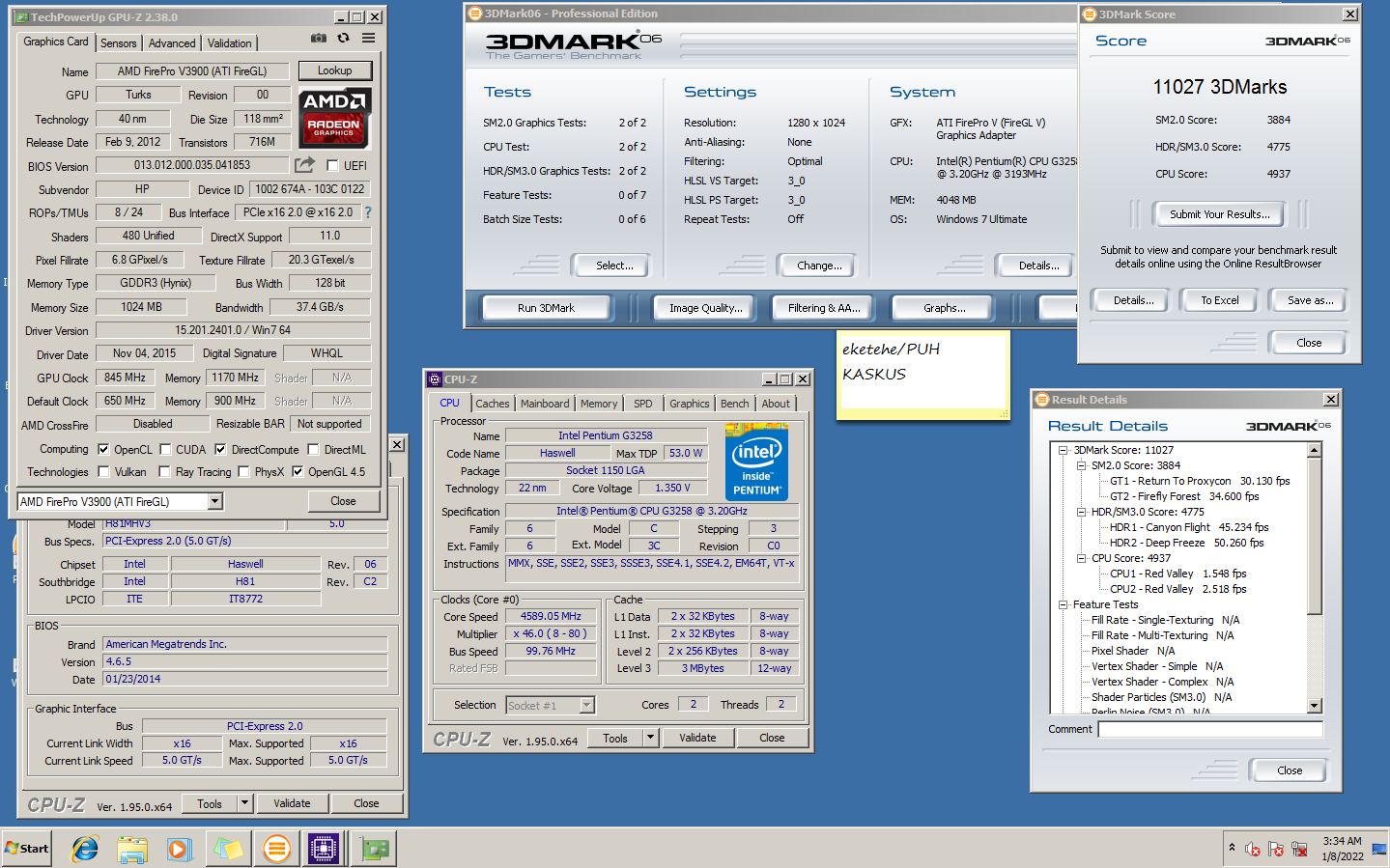Toggle the CUDA checkbox
Viewport: 1390px width, 868px height.
[x=165, y=449]
